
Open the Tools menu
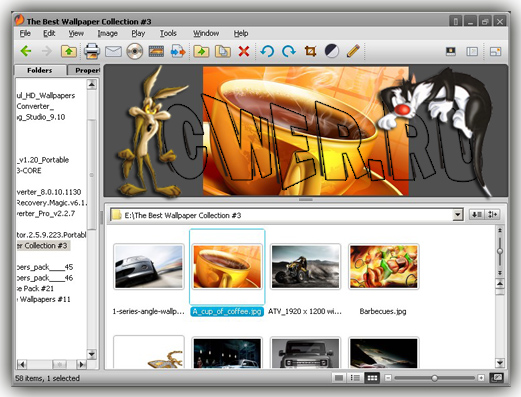168,33
